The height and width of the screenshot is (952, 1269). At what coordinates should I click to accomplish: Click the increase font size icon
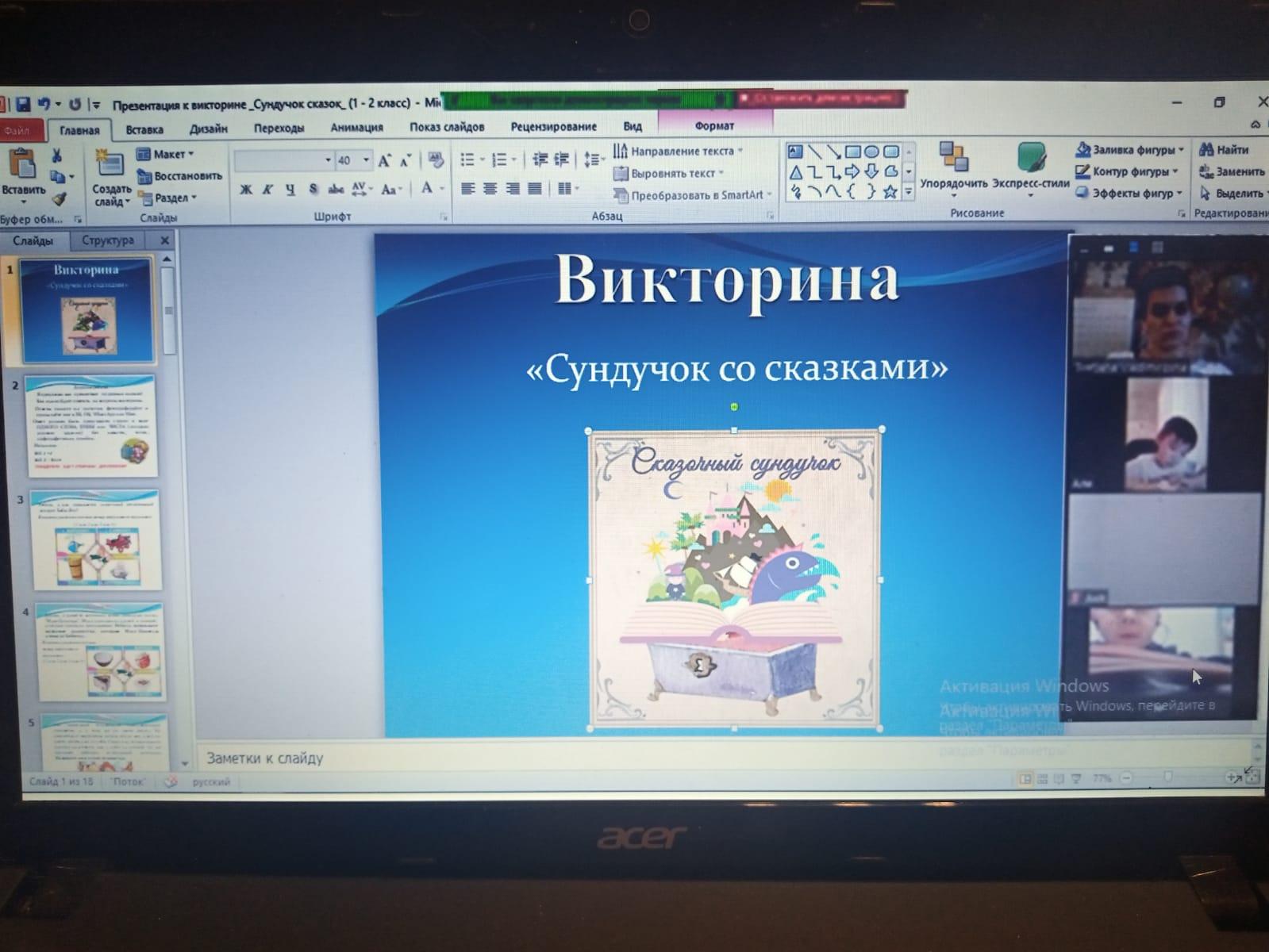click(x=385, y=161)
